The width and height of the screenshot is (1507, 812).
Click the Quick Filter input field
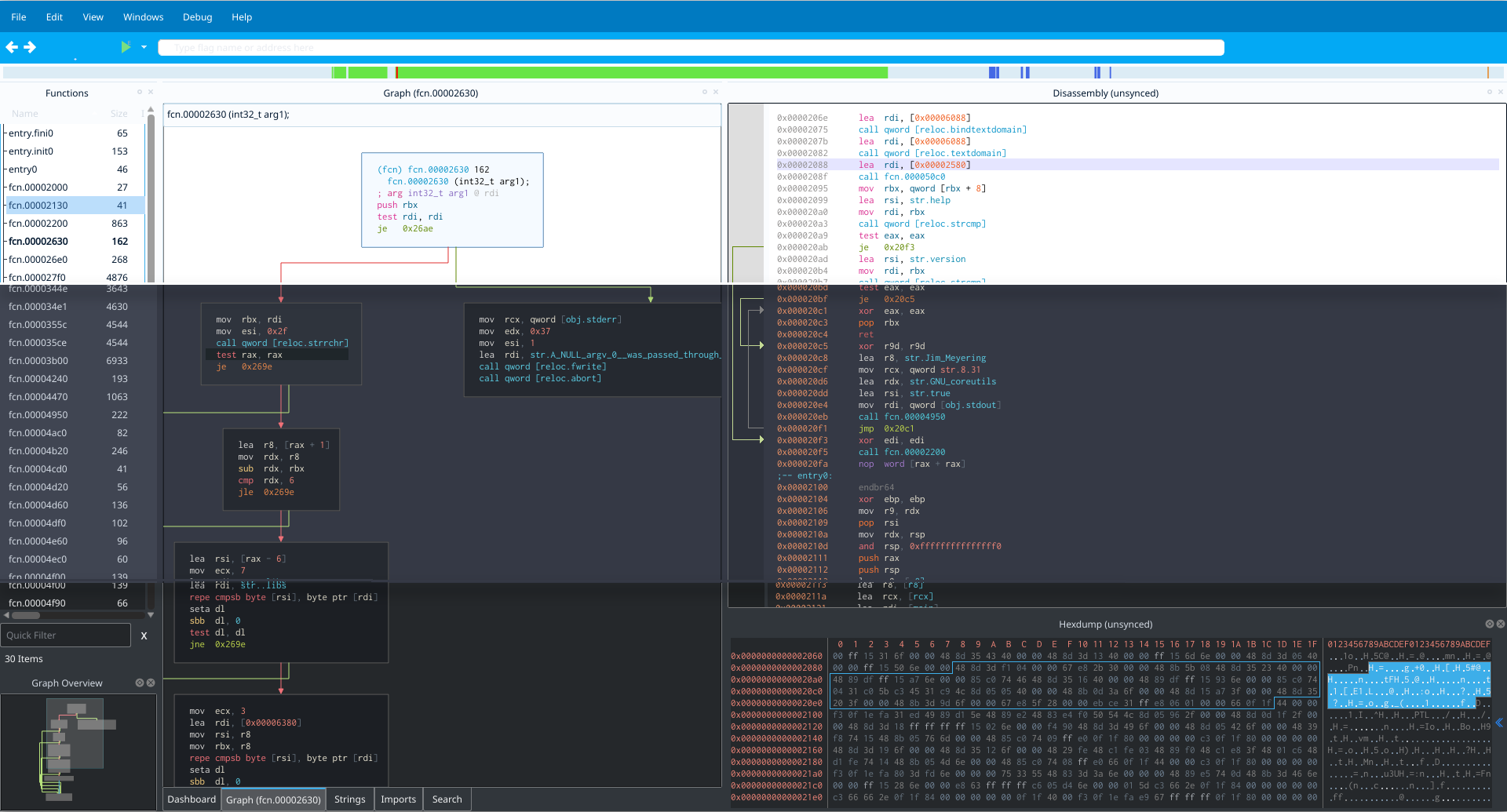point(66,635)
